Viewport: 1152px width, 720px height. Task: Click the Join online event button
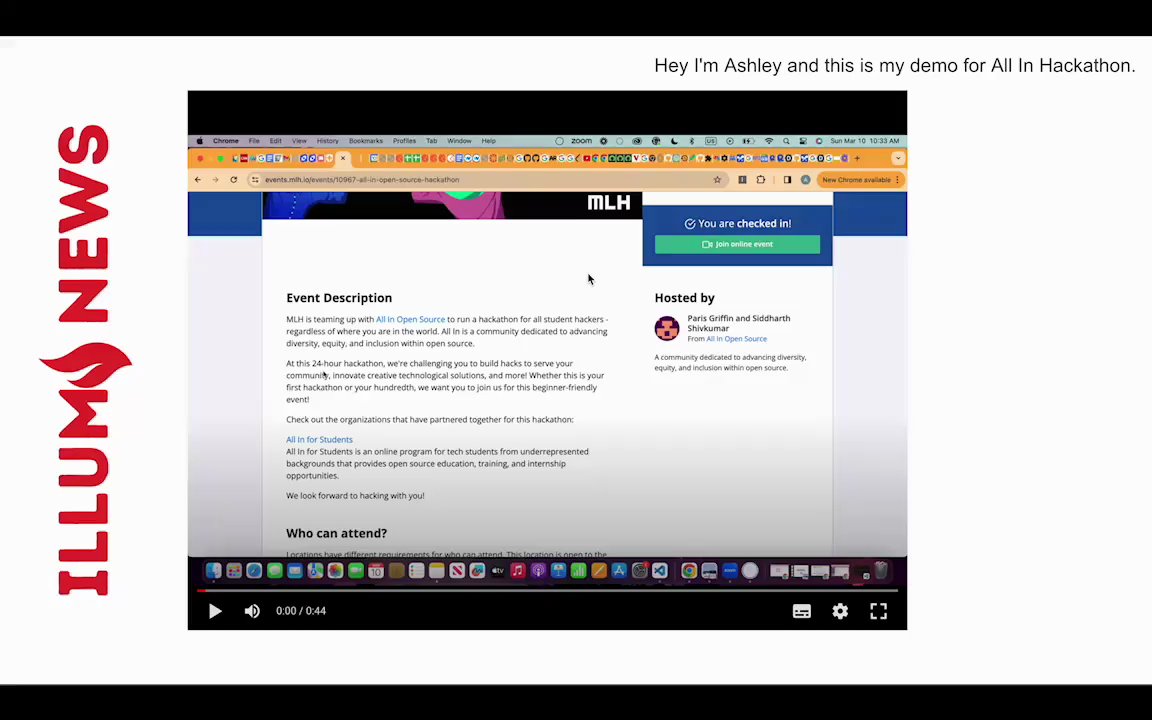pos(737,244)
